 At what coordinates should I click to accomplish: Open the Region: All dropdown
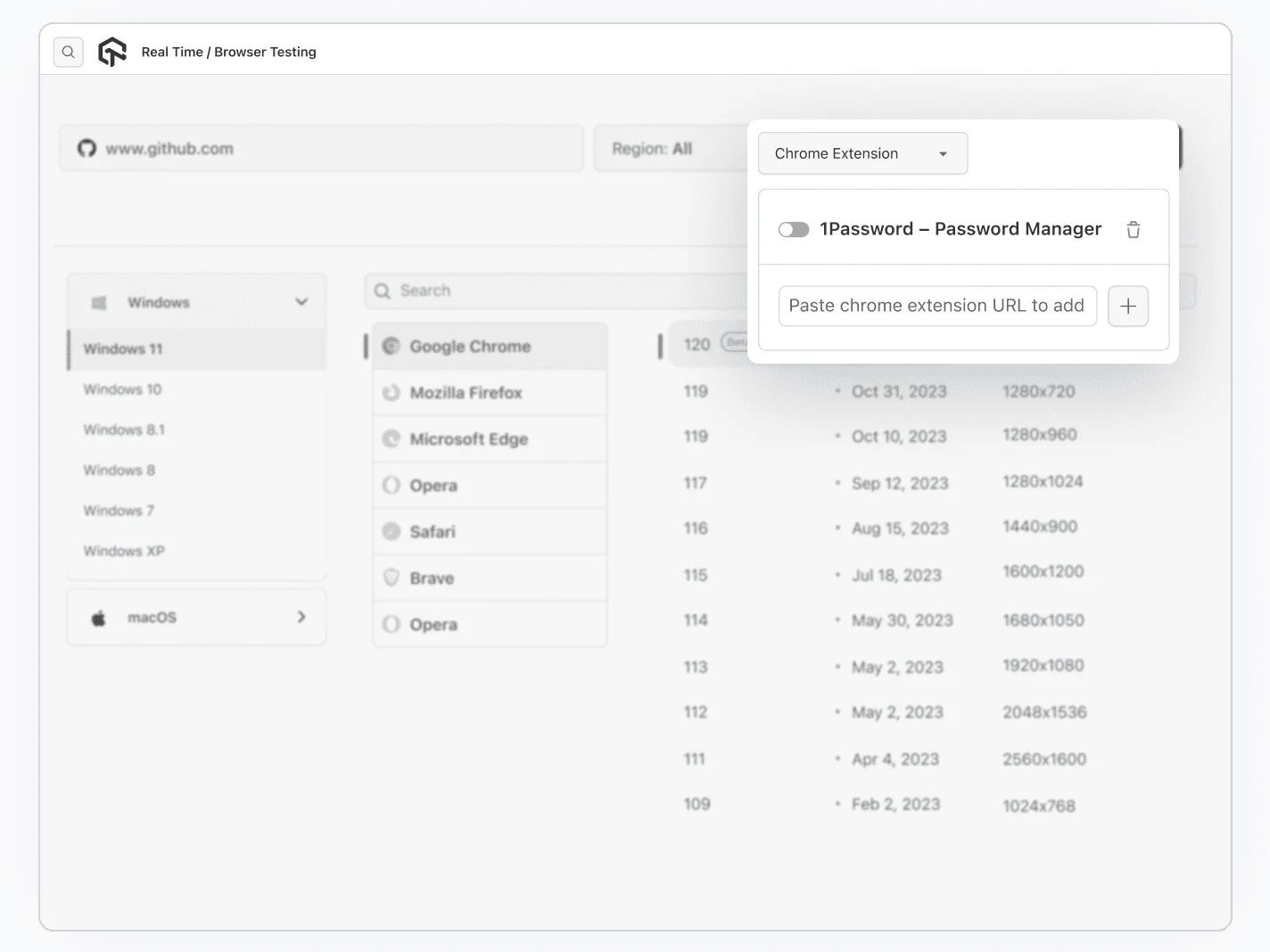click(x=671, y=148)
